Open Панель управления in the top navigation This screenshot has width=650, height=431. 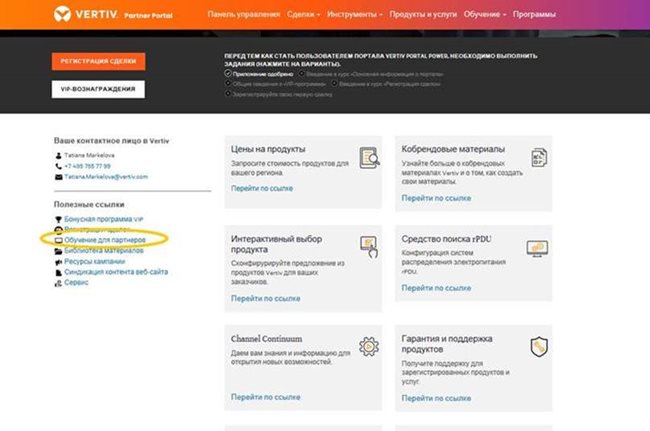pos(244,15)
